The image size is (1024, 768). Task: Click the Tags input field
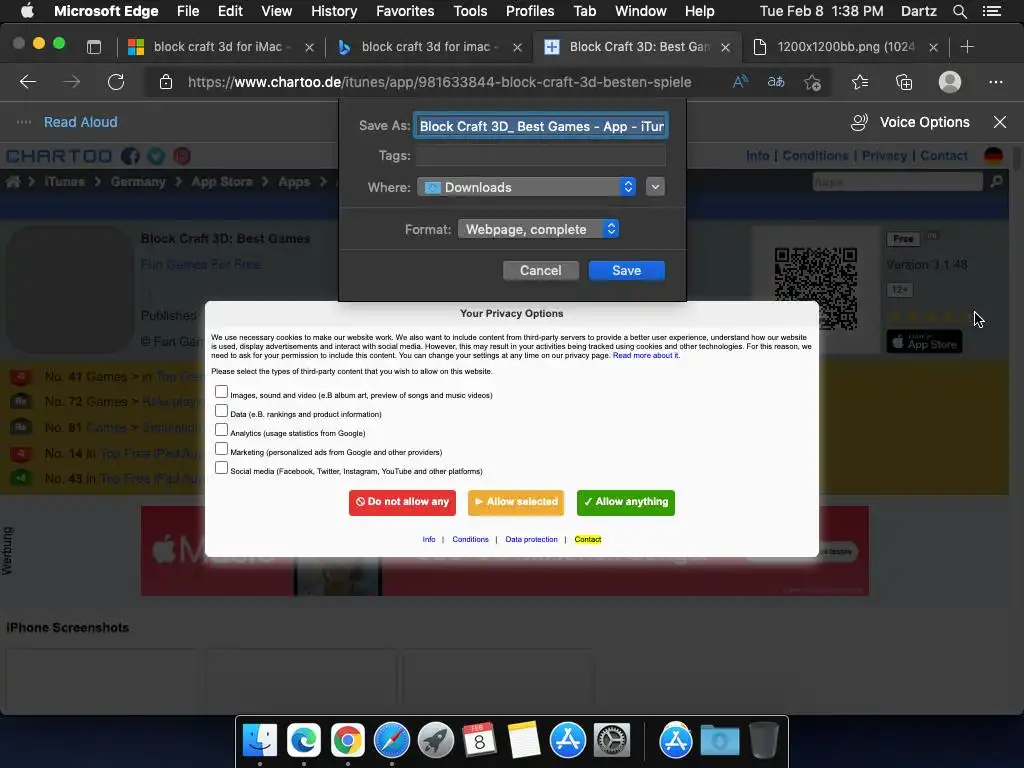541,155
